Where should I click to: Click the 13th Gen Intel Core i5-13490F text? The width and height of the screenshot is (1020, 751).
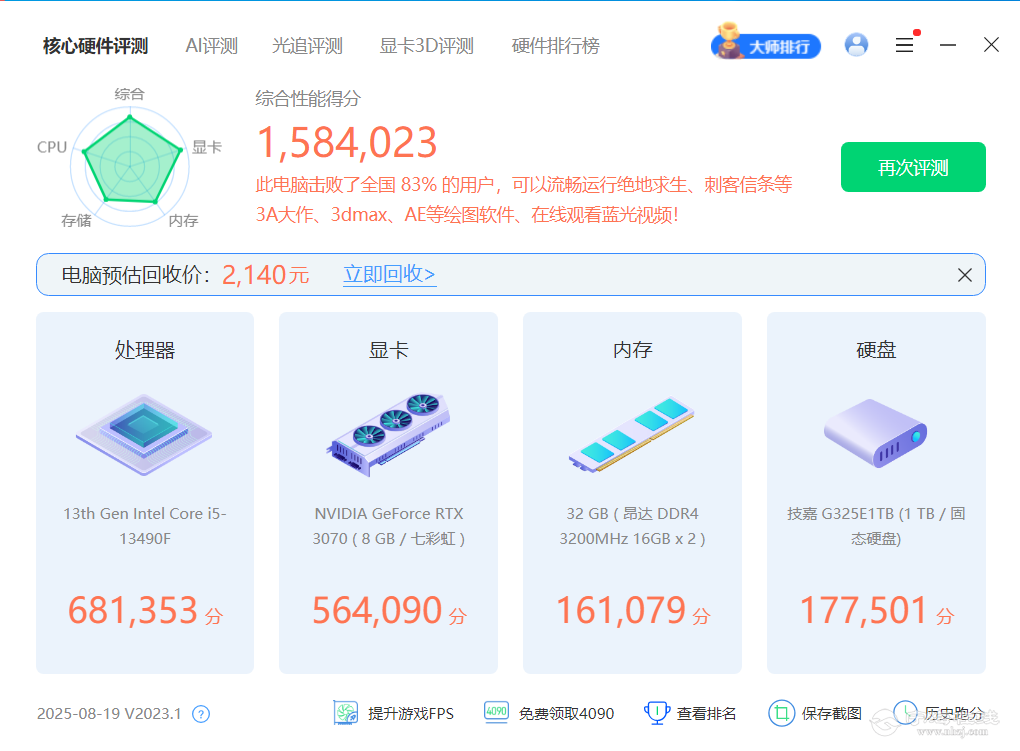145,526
